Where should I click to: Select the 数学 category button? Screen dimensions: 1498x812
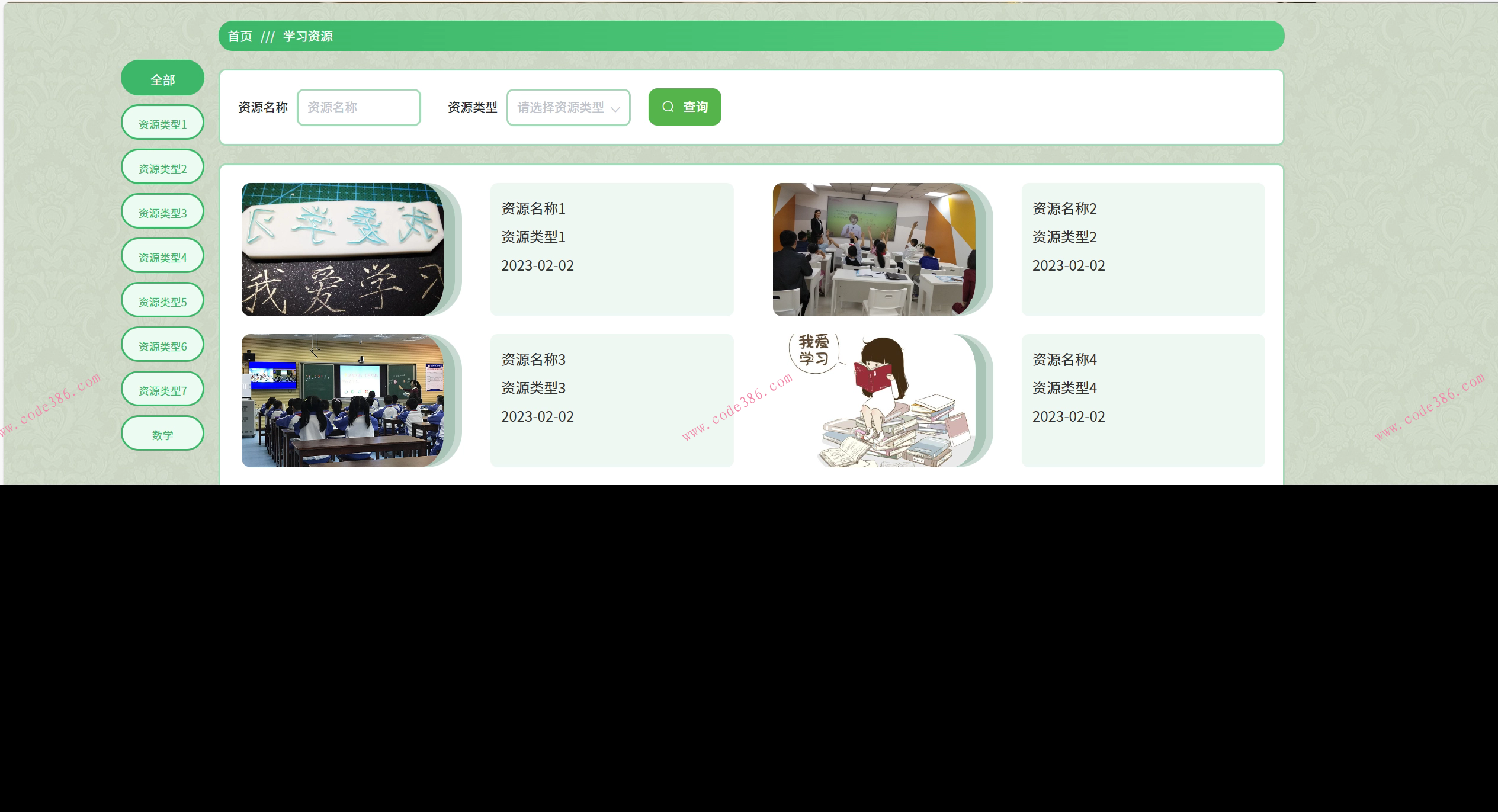pos(162,433)
